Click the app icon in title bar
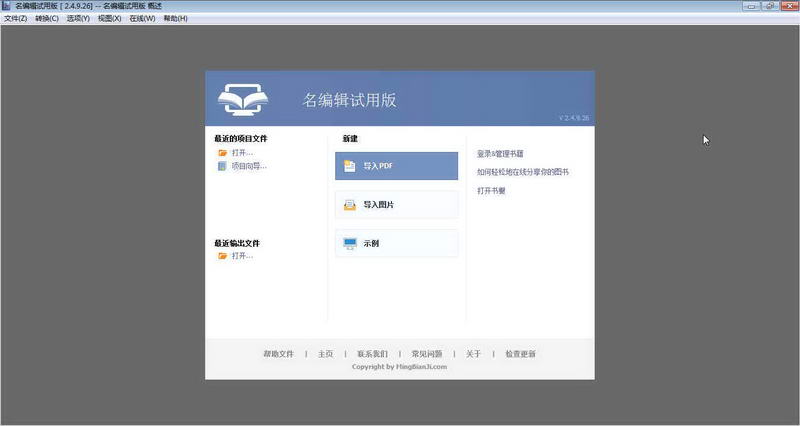 pyautogui.click(x=6, y=6)
